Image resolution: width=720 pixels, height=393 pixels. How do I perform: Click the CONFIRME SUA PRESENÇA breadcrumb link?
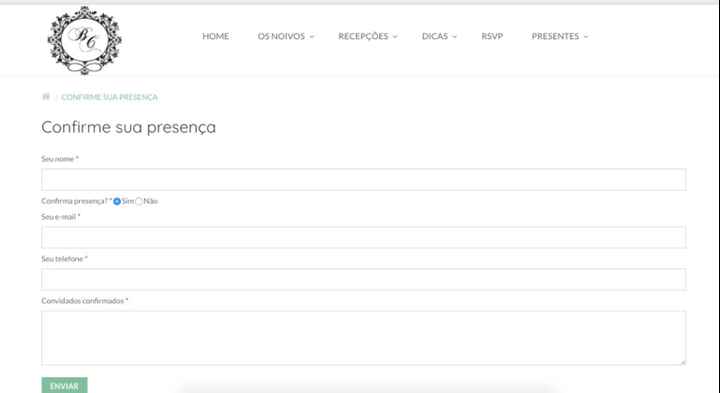(x=109, y=97)
